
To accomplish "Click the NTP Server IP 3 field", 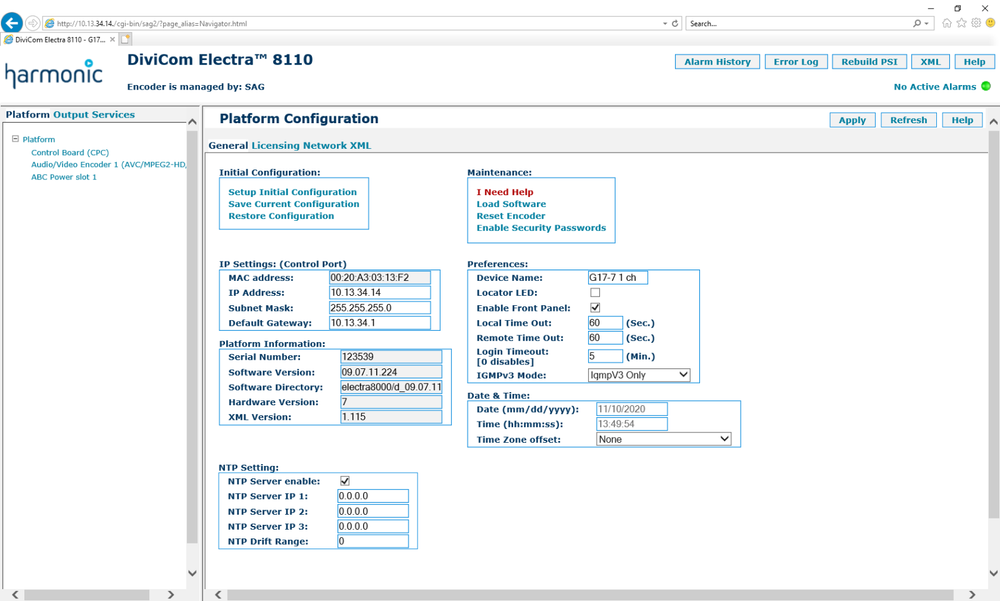I will point(372,526).
